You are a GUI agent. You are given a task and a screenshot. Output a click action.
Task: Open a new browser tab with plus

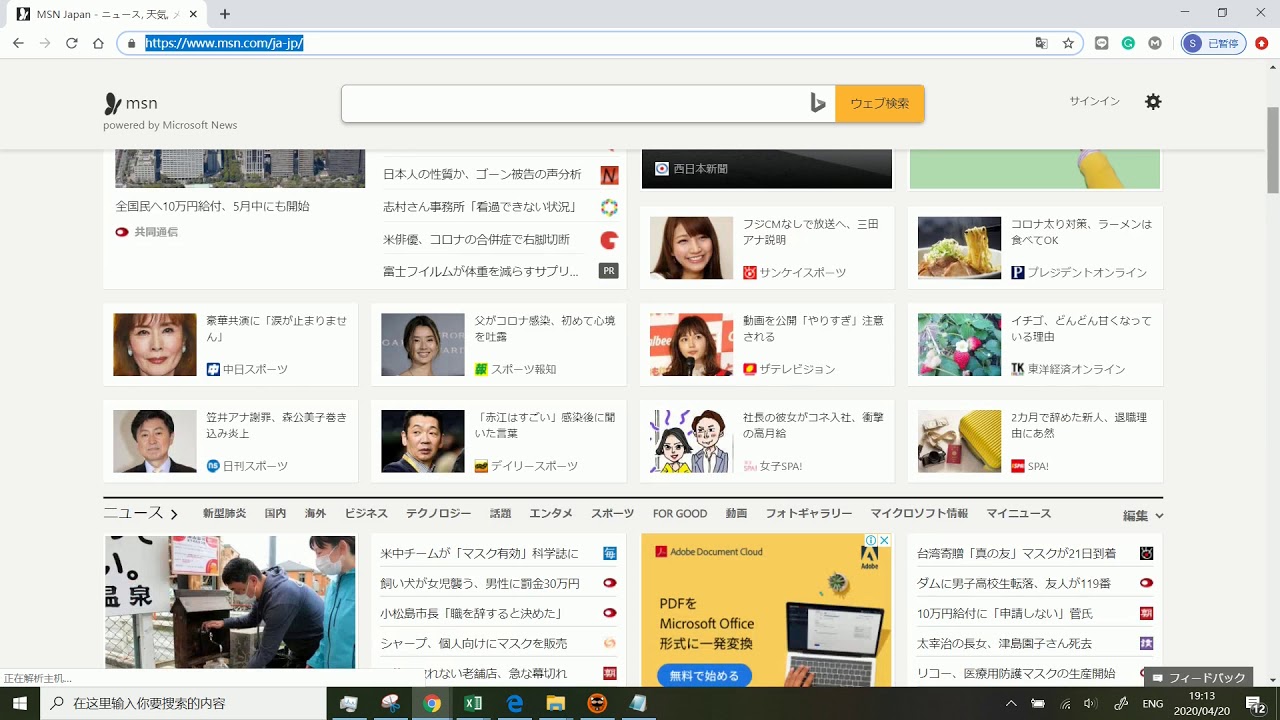(x=225, y=14)
